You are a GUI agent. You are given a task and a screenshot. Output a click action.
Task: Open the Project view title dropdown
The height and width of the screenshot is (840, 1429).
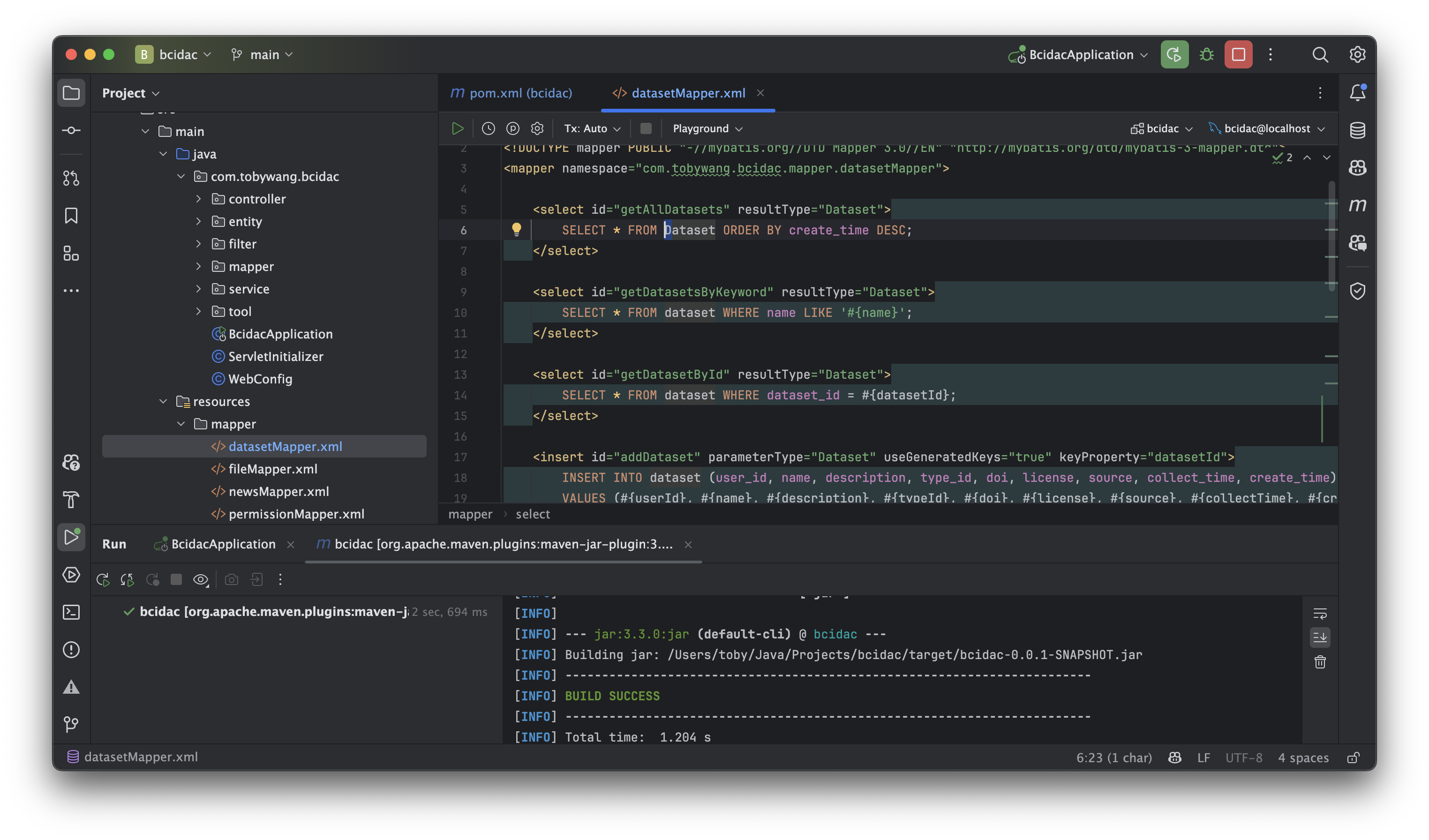tap(131, 93)
